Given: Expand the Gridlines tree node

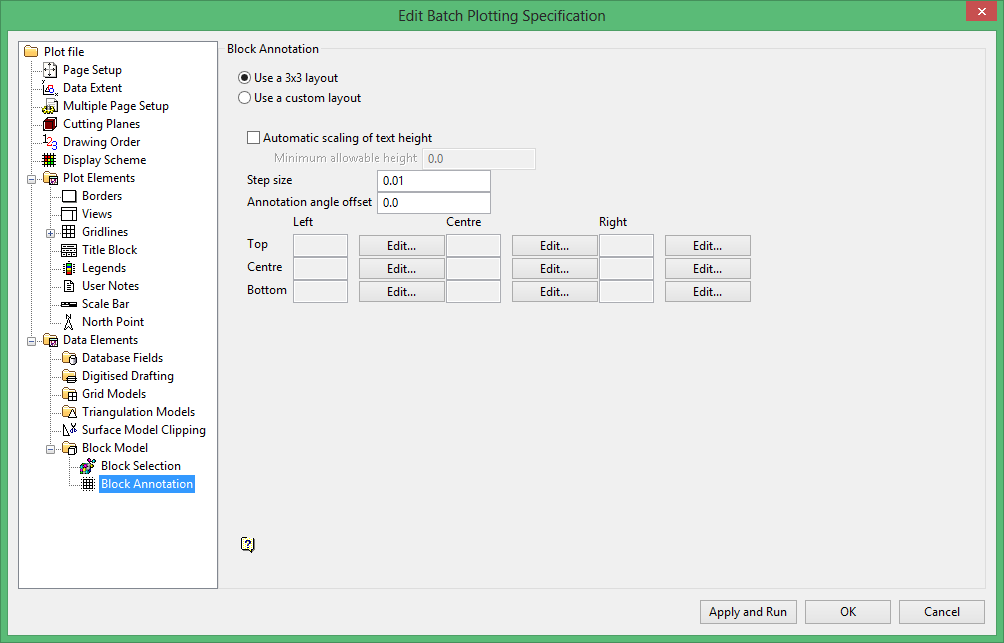Looking at the screenshot, I should tap(51, 233).
